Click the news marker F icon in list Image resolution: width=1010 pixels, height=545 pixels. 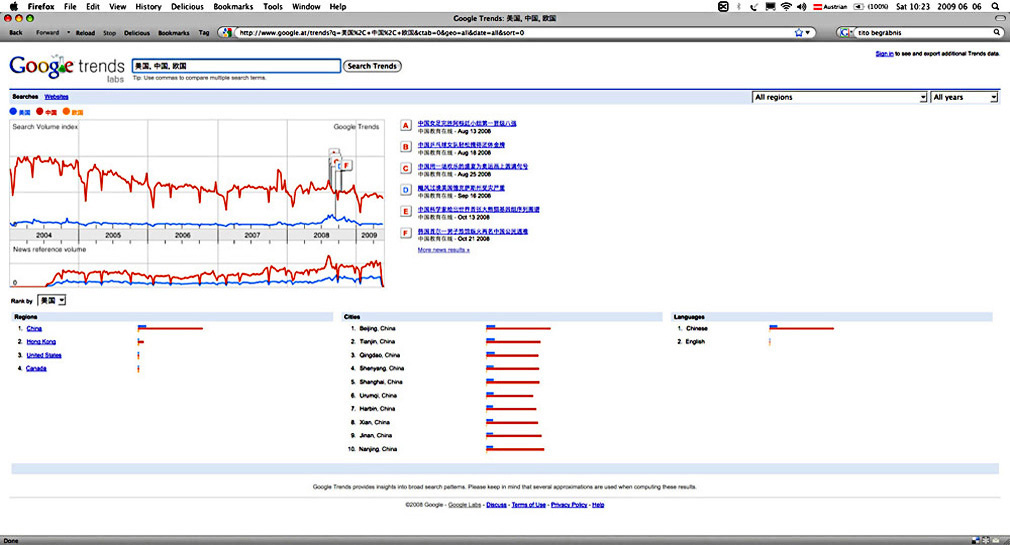point(406,233)
